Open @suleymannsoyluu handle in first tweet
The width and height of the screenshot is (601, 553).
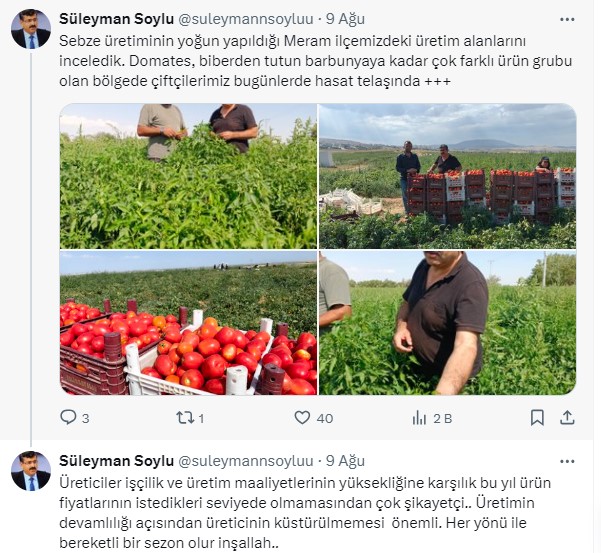coord(246,19)
